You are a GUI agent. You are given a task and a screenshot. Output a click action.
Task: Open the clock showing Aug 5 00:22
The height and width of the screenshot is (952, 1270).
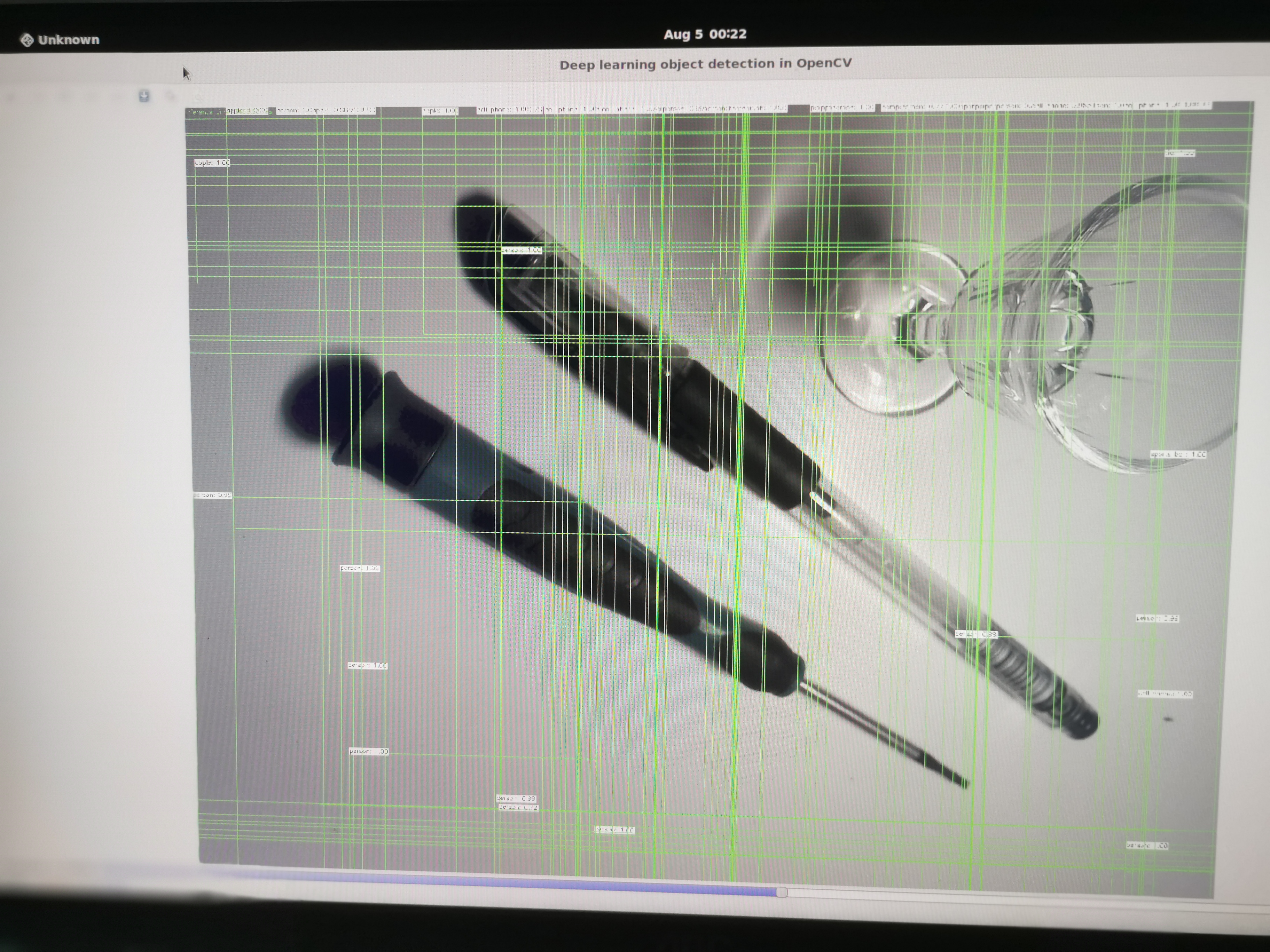[x=705, y=34]
